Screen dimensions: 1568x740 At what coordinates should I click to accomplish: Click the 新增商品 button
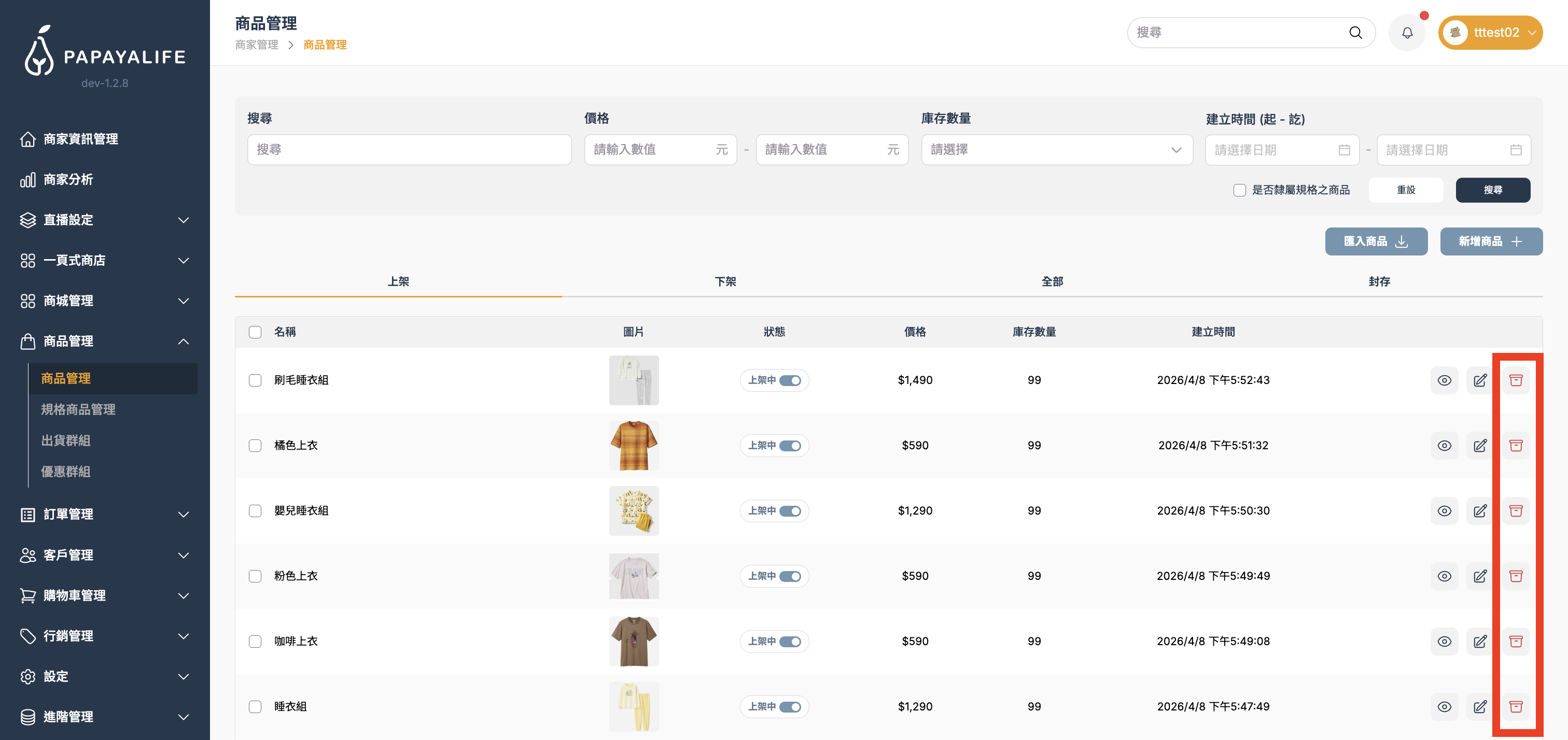coord(1491,241)
